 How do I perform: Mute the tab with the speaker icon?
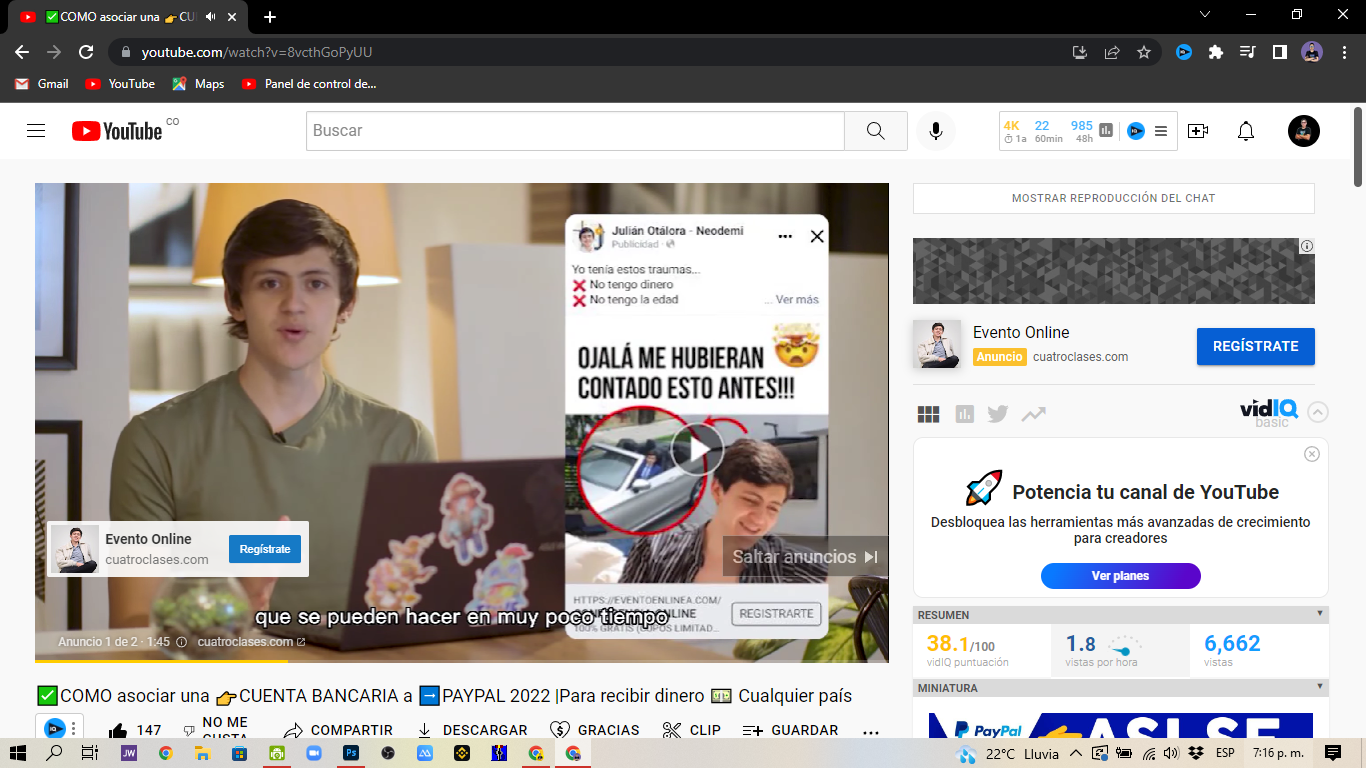tap(211, 17)
